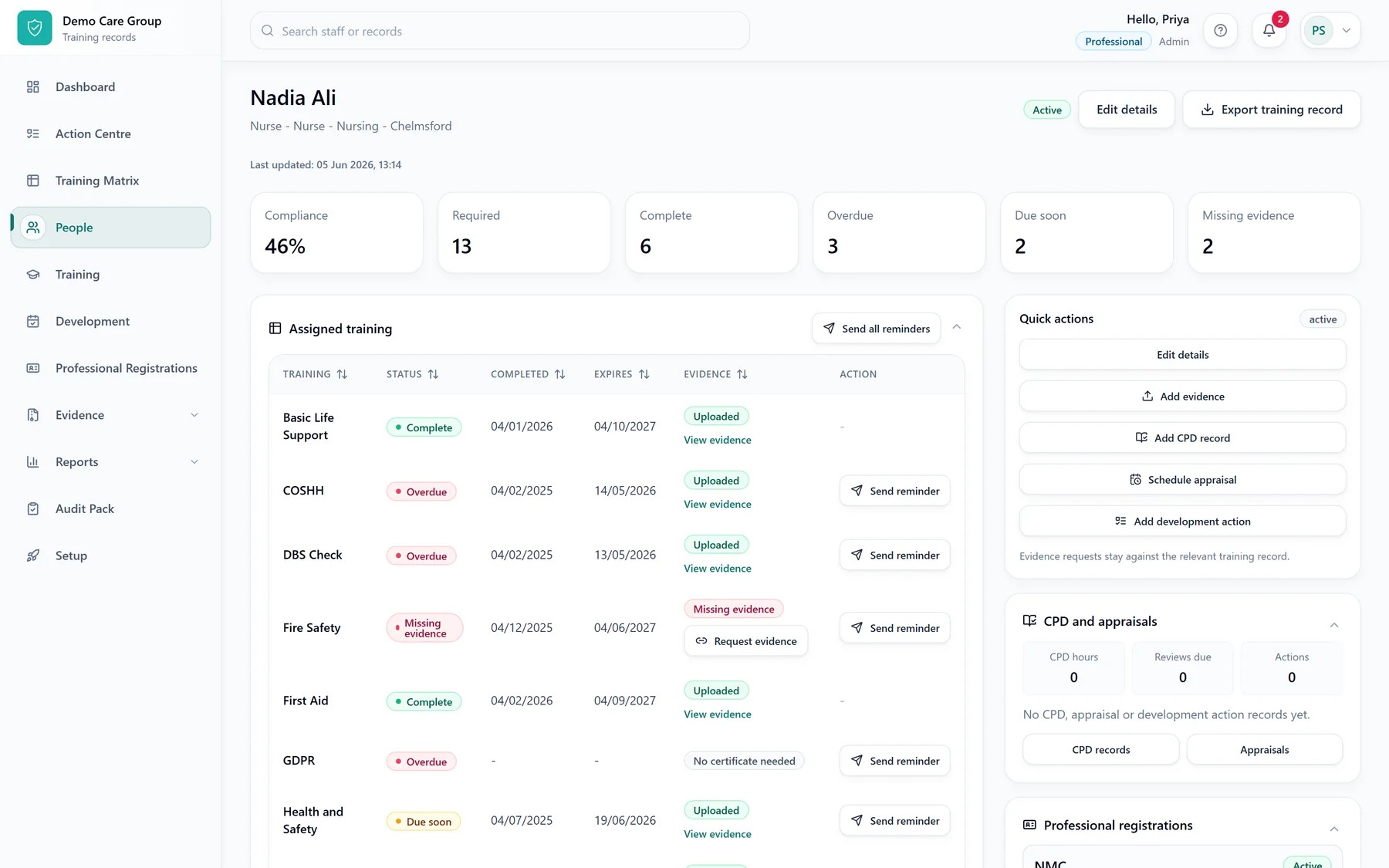Click the Compliance 46% card
Screen dimensions: 1389x868
(x=336, y=233)
